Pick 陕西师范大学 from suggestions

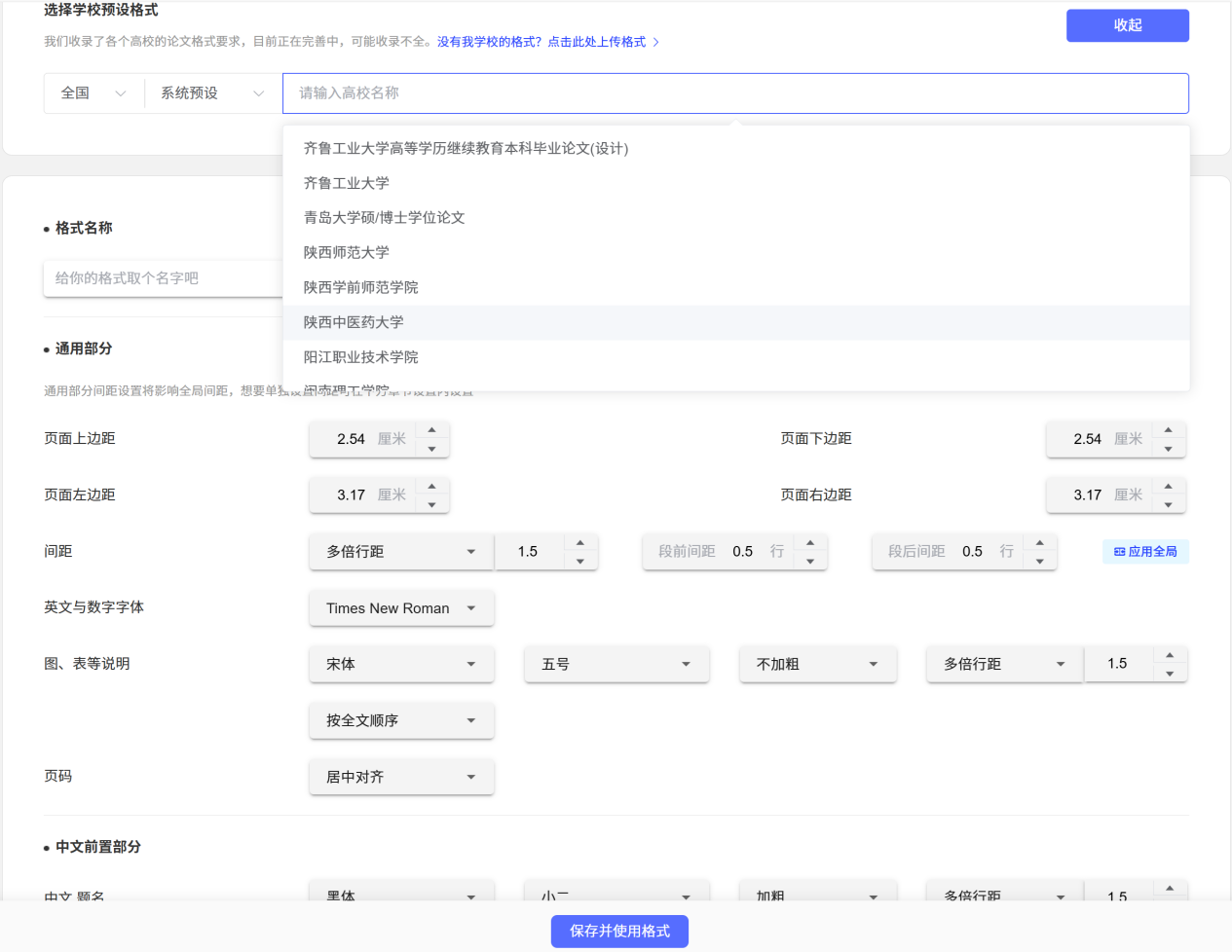[735, 253]
